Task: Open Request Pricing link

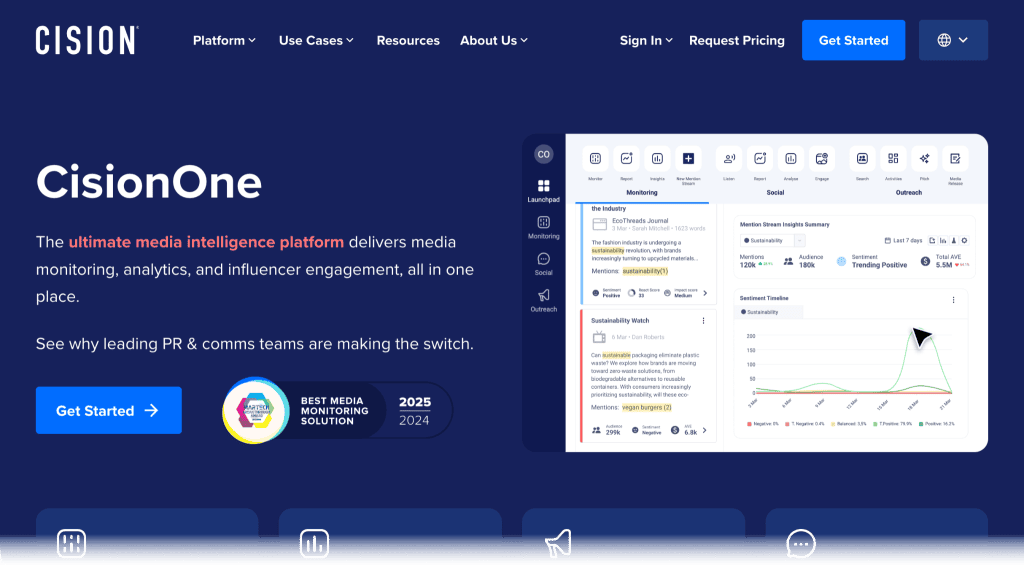Action: coord(737,40)
